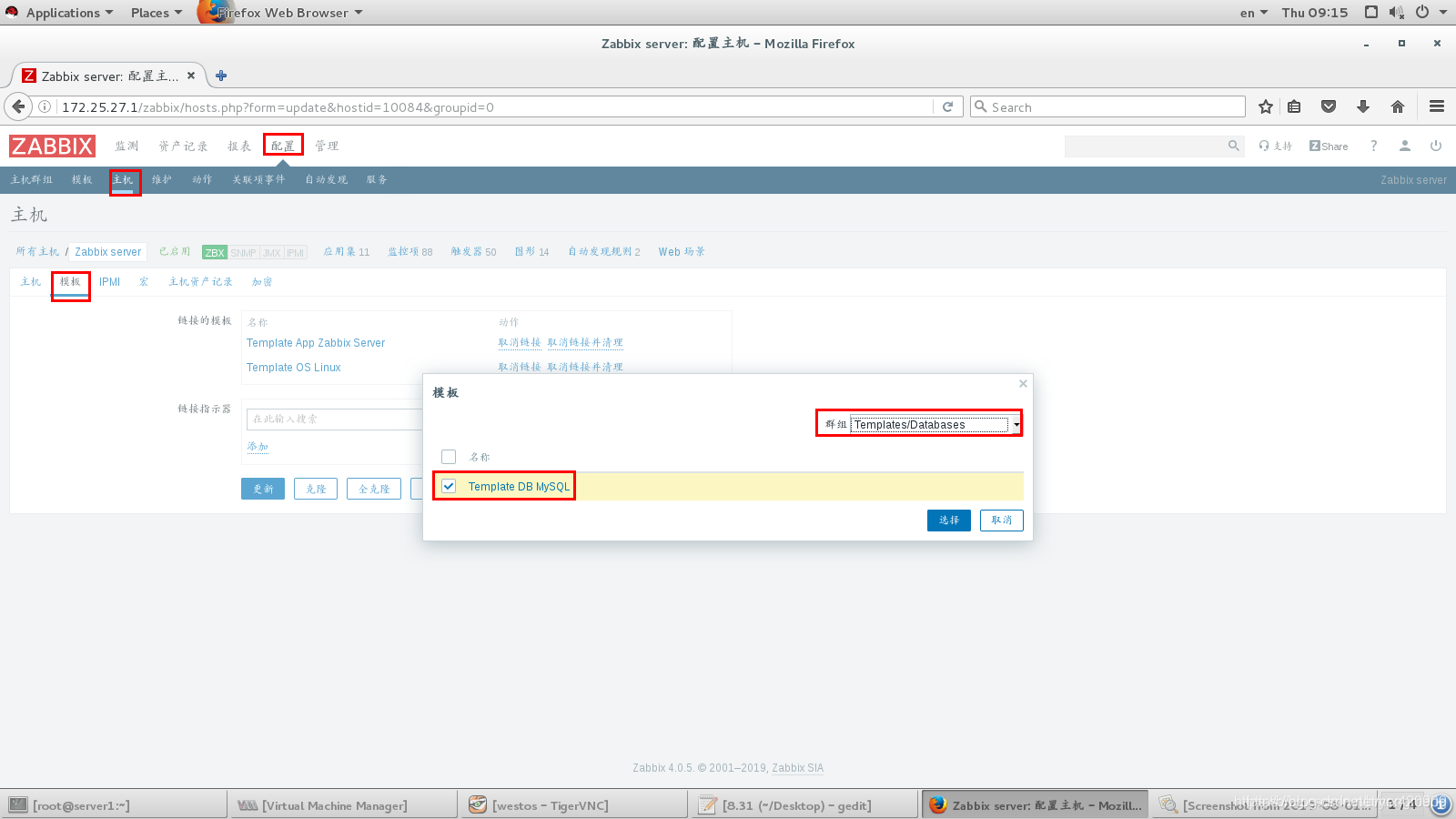Switch to the 主机资产记录 tab

[x=200, y=281]
